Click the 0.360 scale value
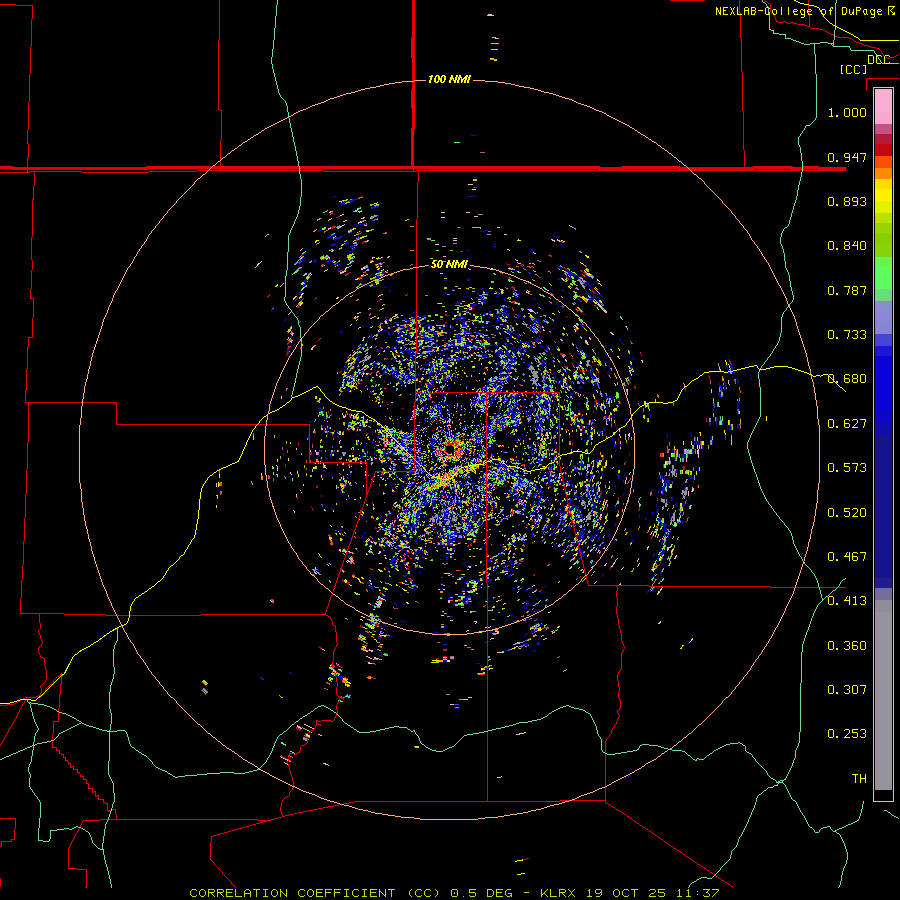 tap(847, 646)
